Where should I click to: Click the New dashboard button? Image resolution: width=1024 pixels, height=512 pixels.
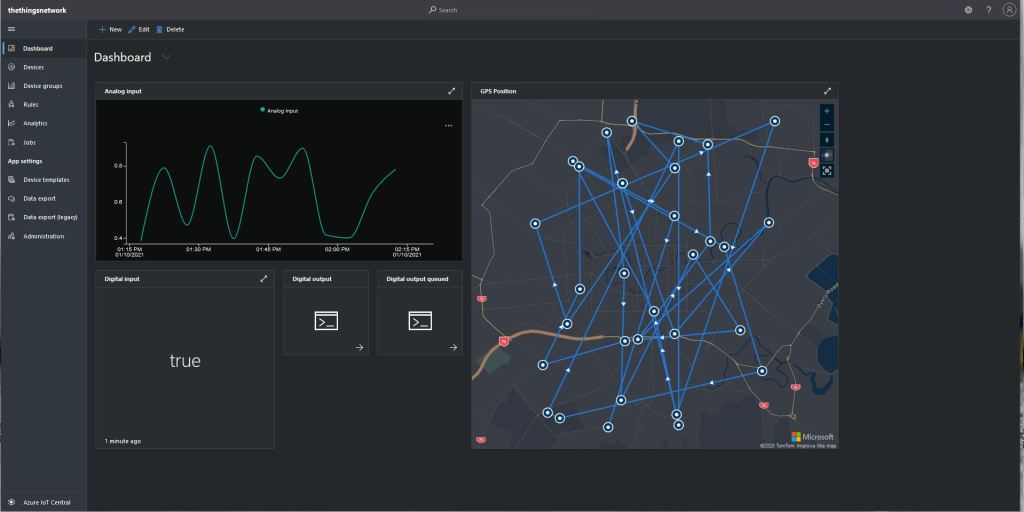(x=110, y=29)
